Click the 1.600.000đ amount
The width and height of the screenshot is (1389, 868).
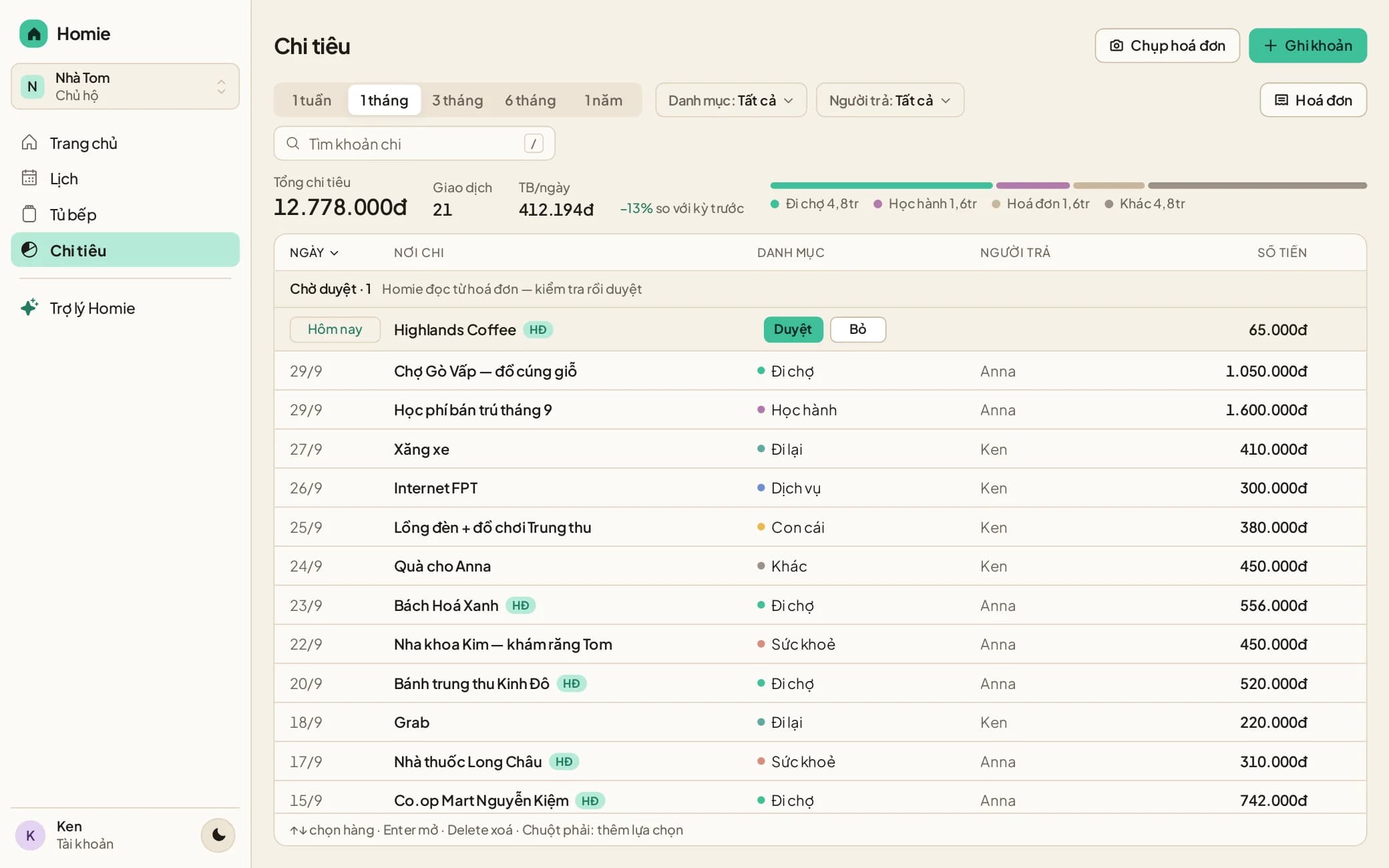point(1266,410)
